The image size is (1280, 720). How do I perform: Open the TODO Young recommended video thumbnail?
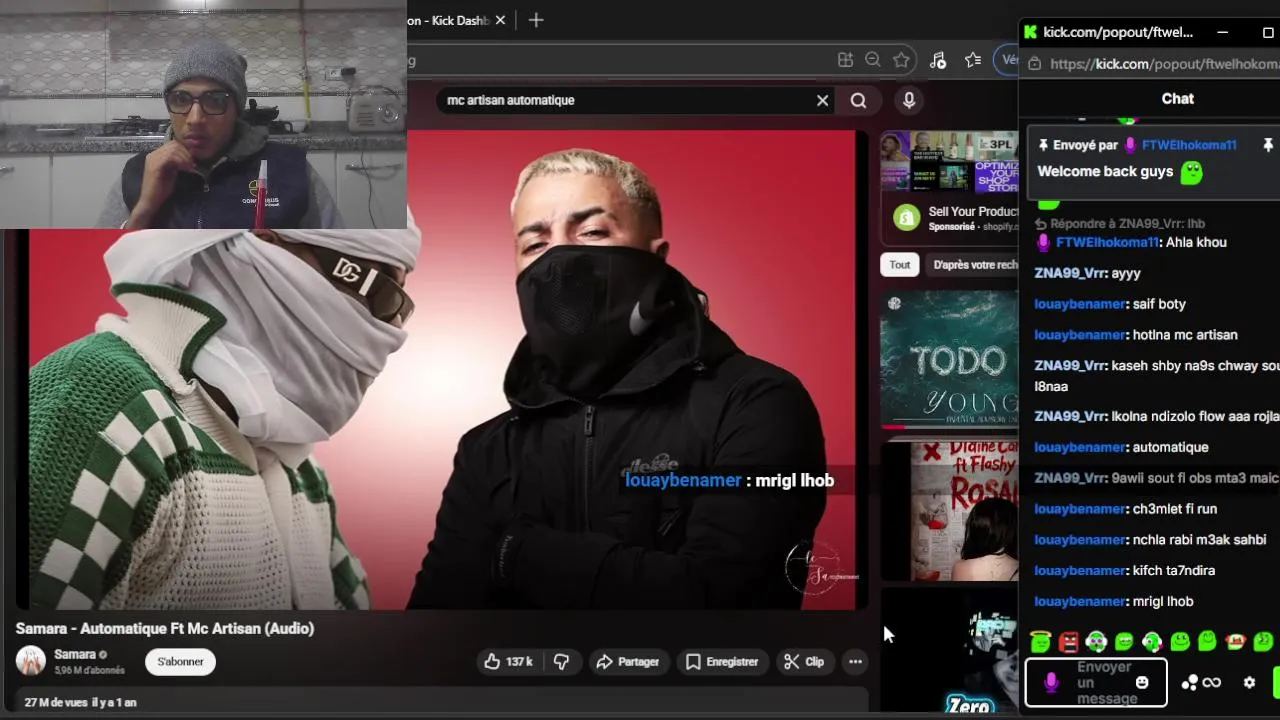(949, 359)
